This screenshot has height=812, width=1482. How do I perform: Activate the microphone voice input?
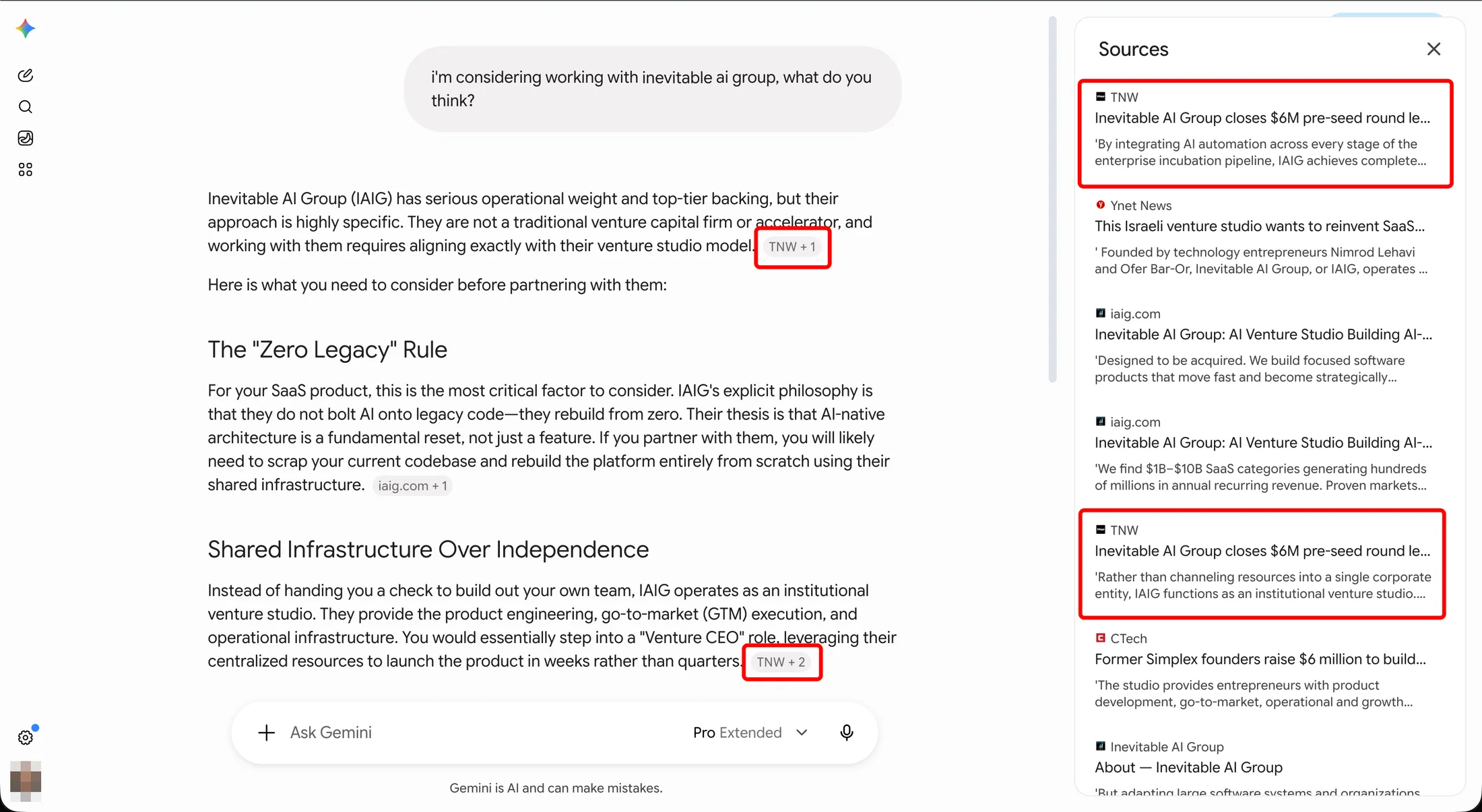pyautogui.click(x=847, y=733)
